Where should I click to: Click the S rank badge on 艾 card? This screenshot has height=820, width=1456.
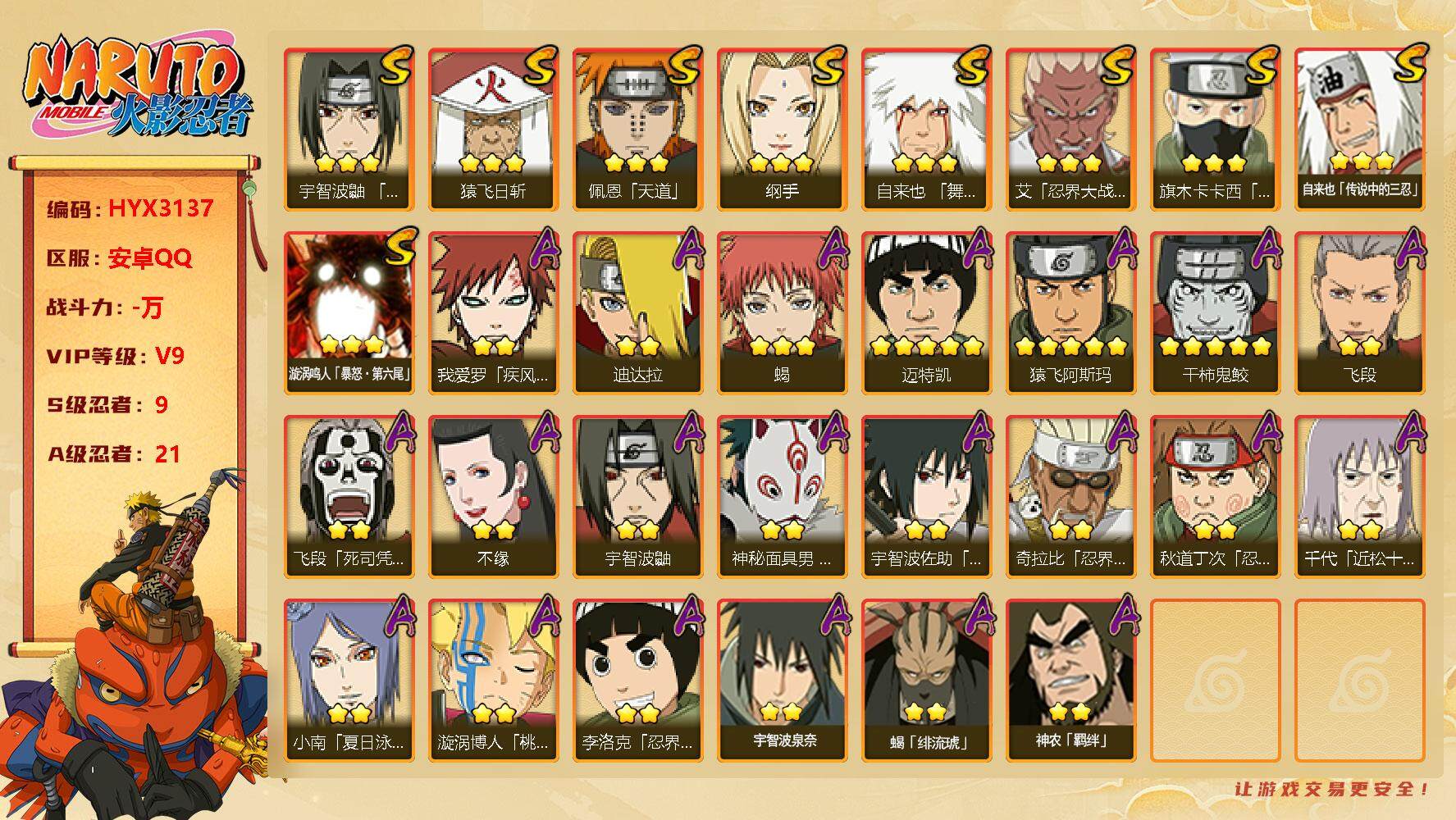1116,66
